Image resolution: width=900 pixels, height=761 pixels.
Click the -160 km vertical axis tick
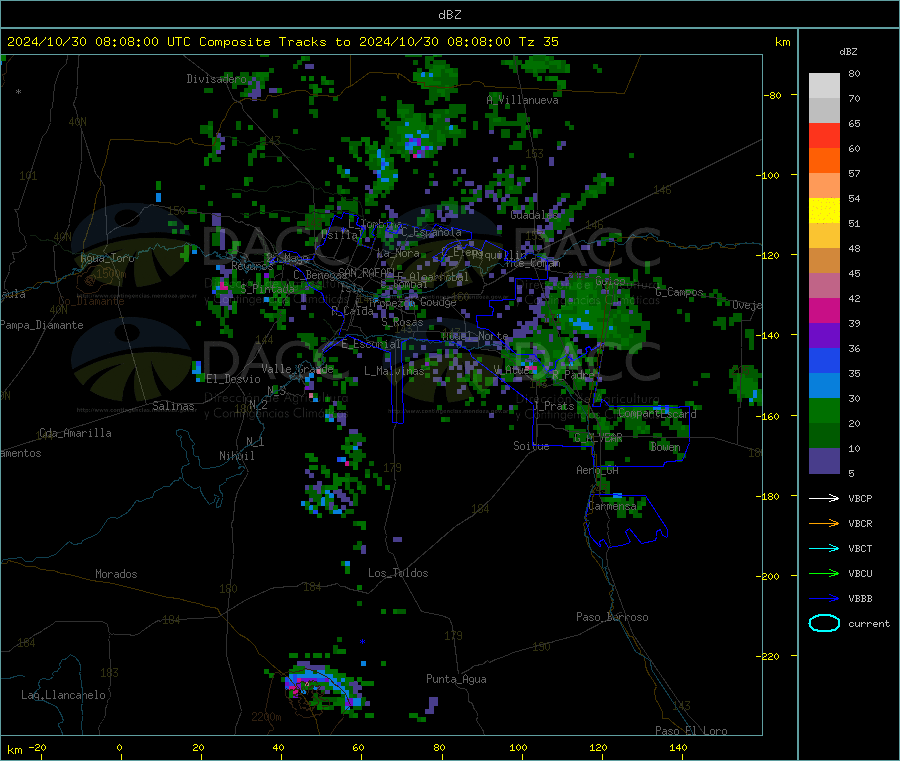click(770, 416)
